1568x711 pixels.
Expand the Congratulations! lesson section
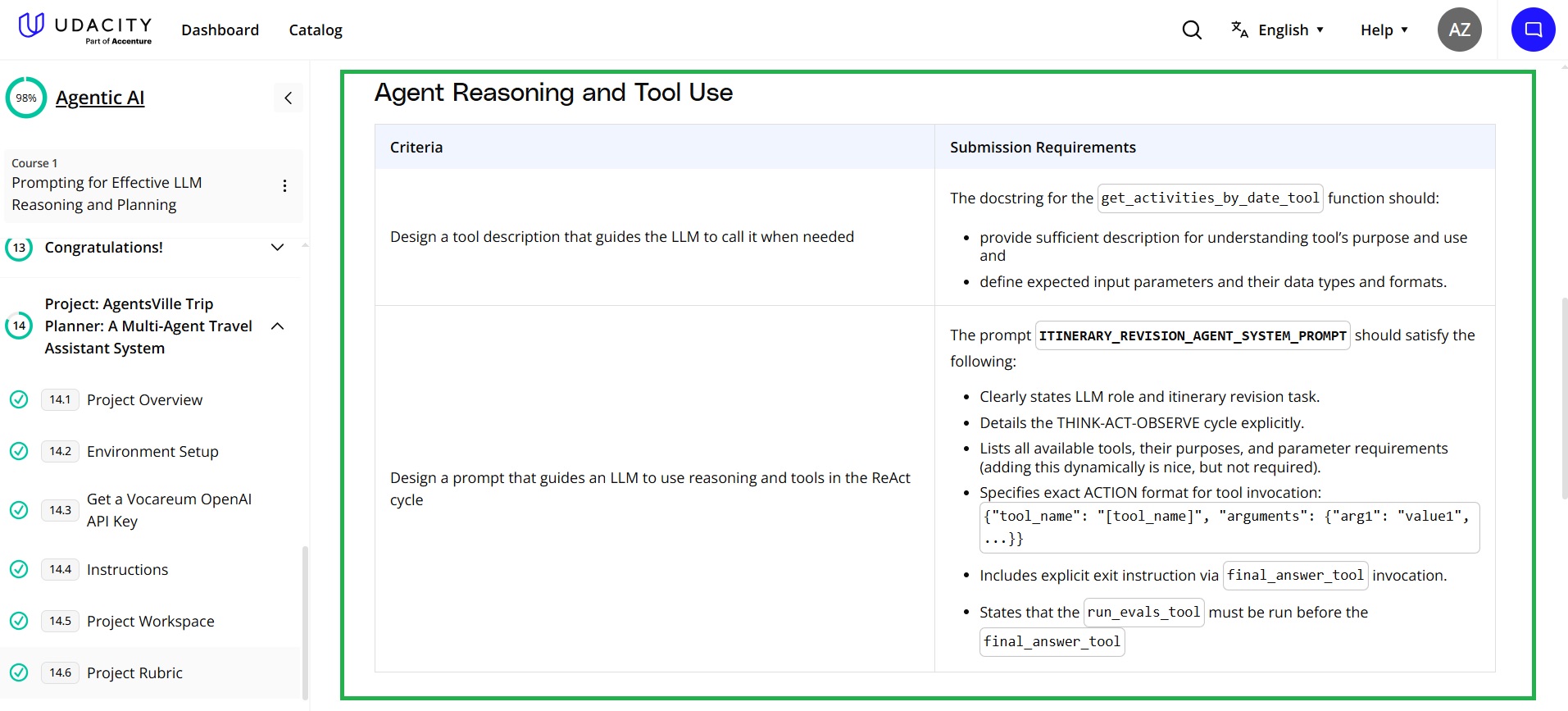click(277, 248)
